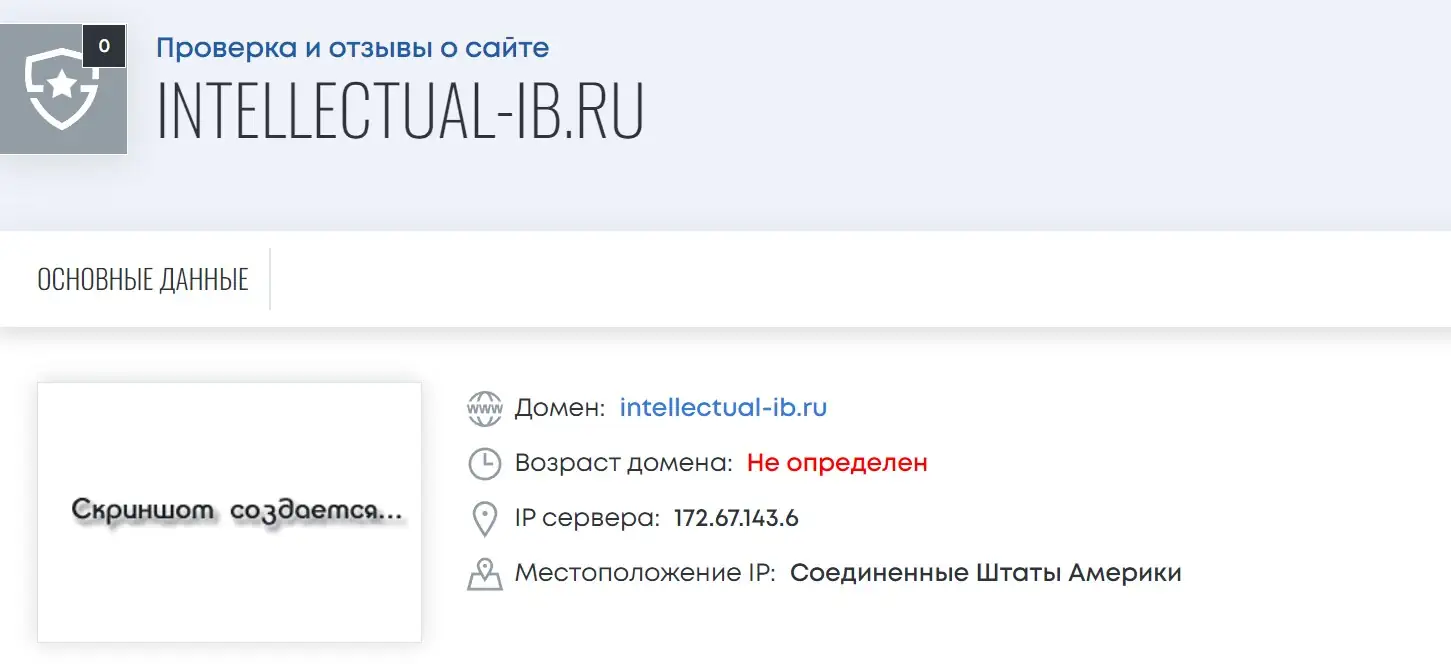Click the Домен label text

tap(560, 408)
